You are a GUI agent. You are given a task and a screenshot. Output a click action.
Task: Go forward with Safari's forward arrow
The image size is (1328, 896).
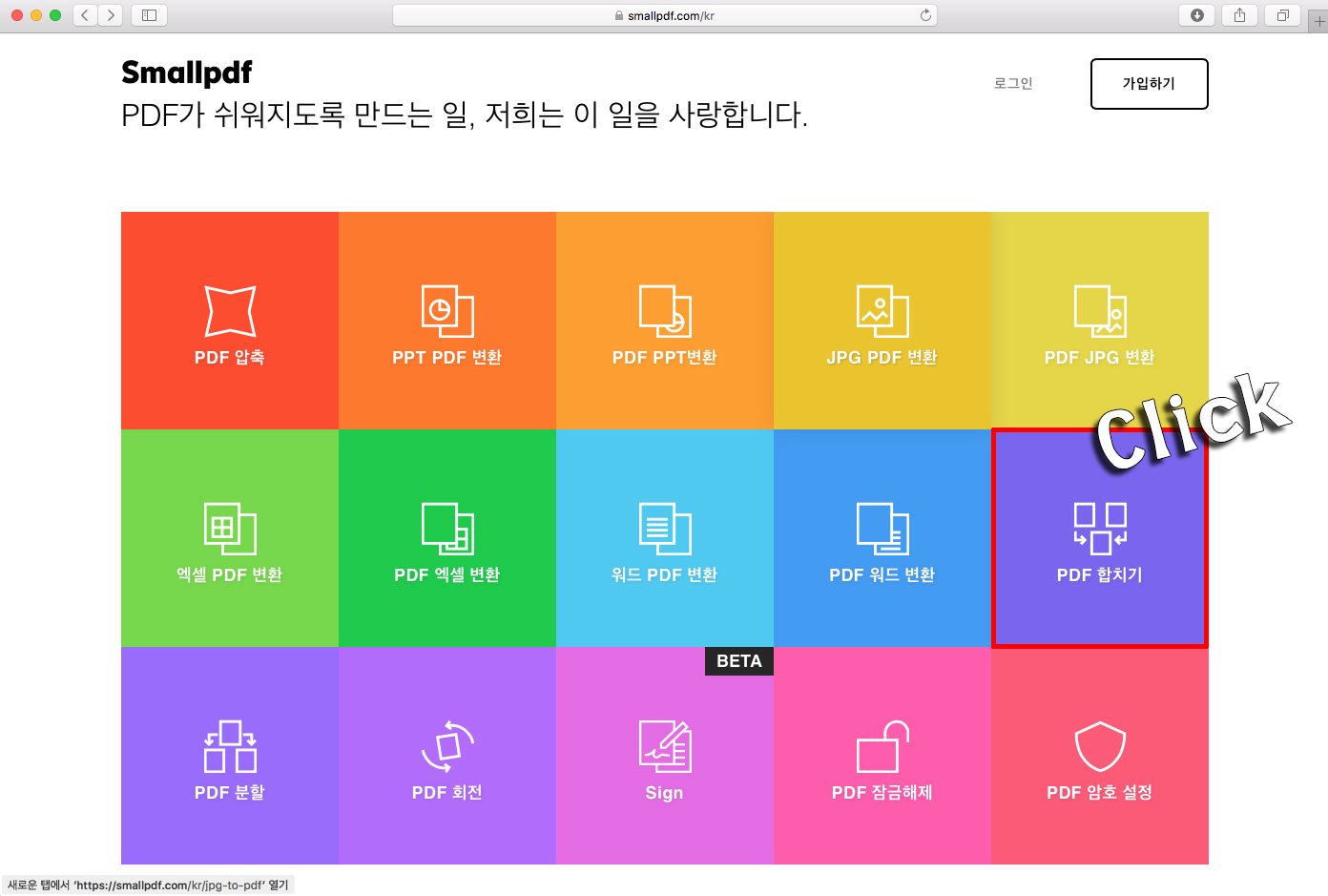coord(111,15)
